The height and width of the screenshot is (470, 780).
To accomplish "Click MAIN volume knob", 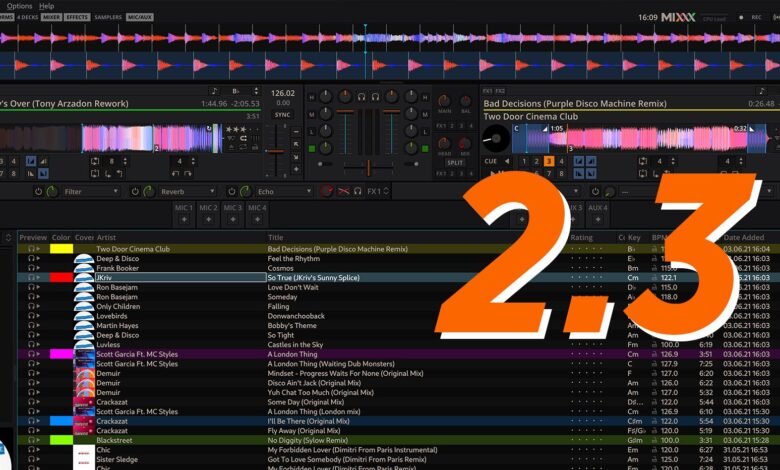I will pyautogui.click(x=444, y=101).
